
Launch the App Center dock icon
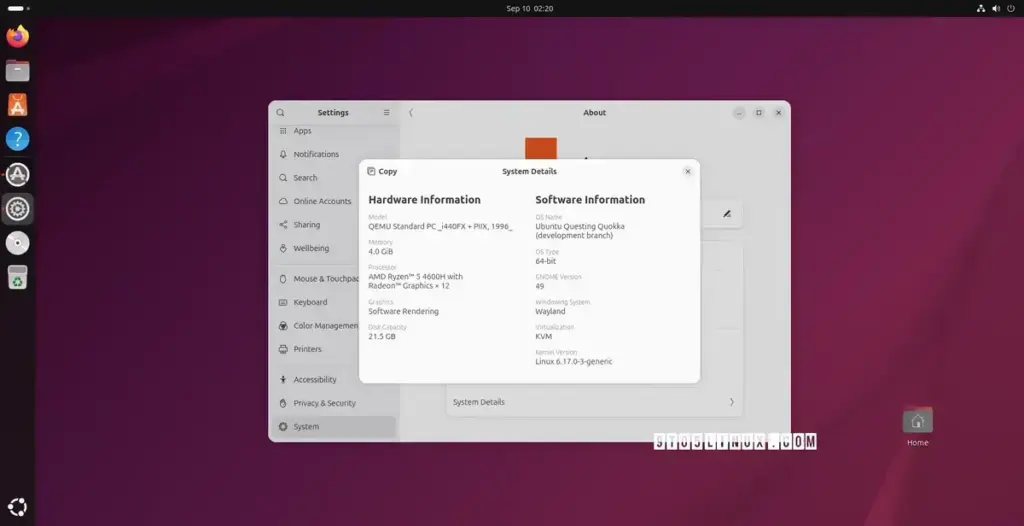click(x=18, y=105)
